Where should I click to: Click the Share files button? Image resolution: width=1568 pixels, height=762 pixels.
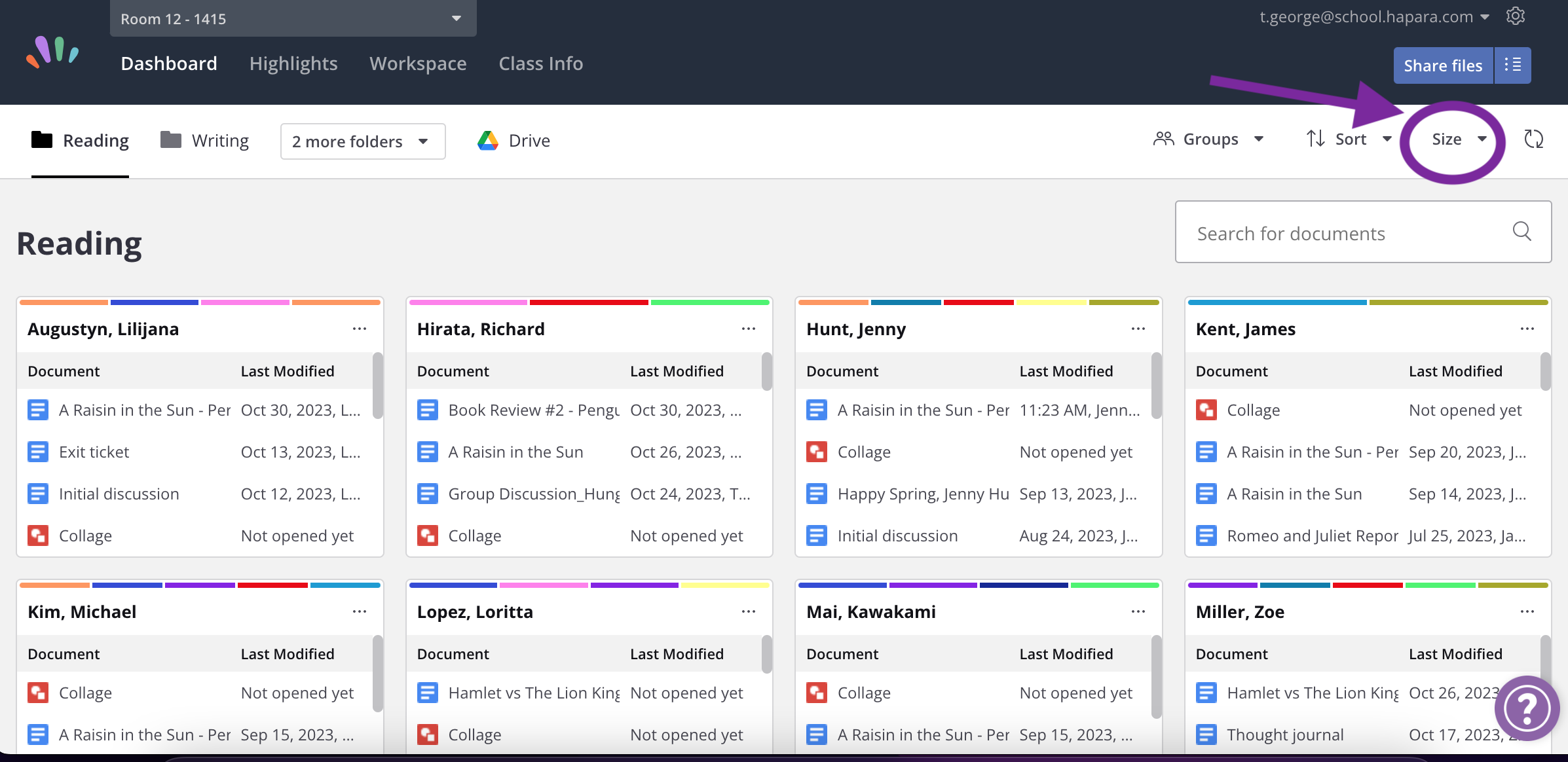coord(1443,65)
